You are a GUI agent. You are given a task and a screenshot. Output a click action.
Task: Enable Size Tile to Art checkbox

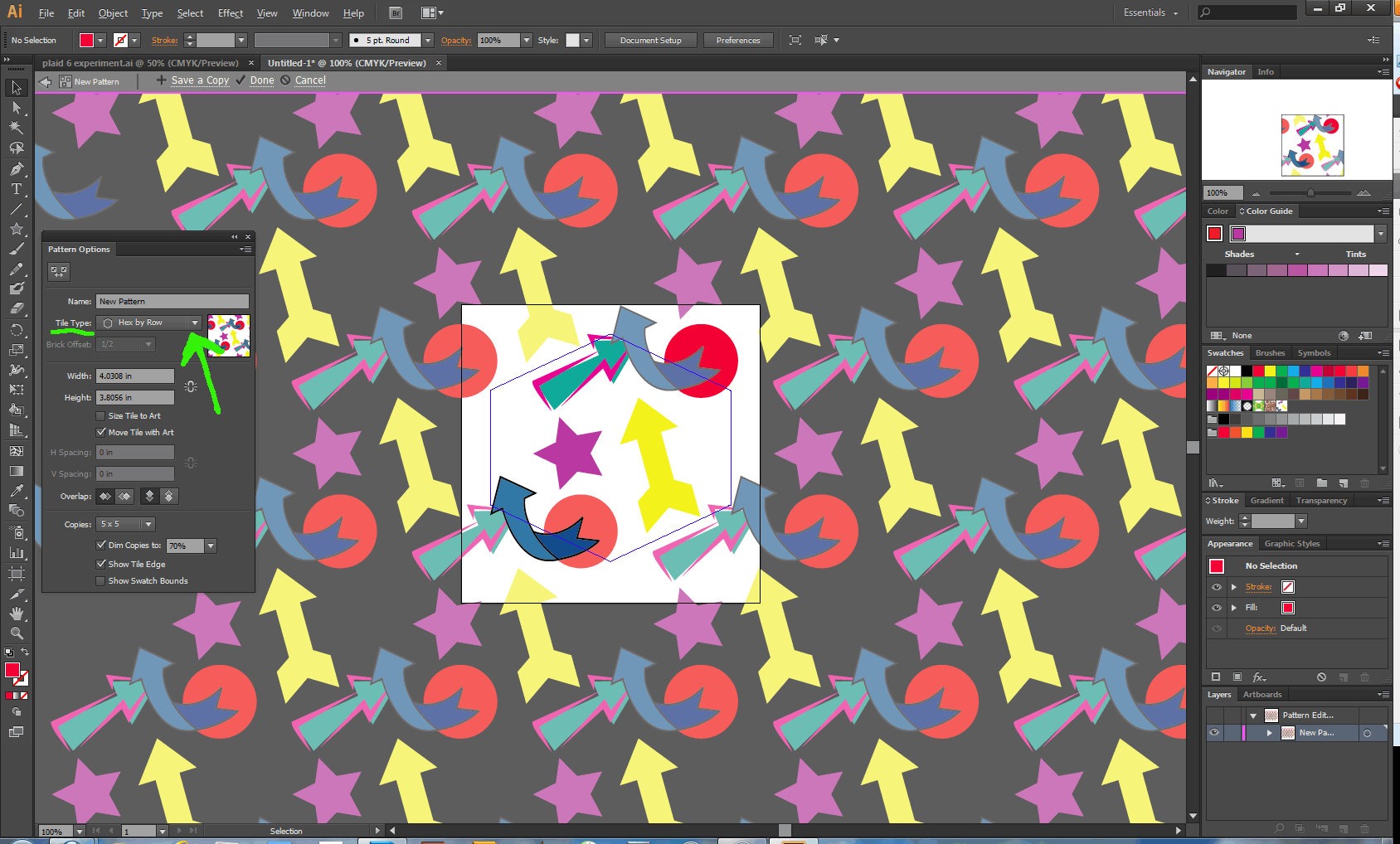[x=101, y=416]
